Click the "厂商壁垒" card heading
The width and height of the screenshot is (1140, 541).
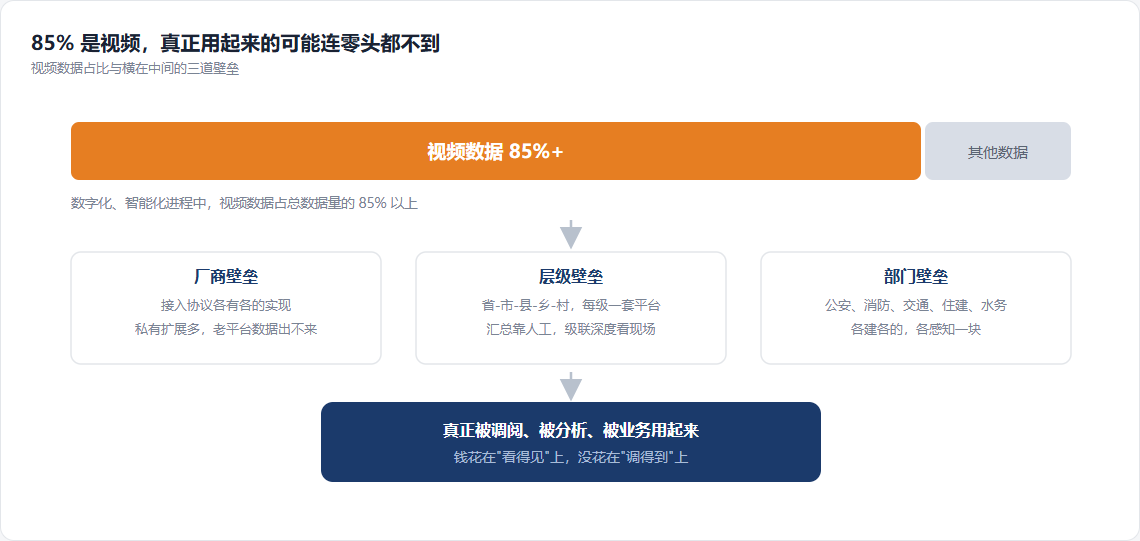coord(226,277)
